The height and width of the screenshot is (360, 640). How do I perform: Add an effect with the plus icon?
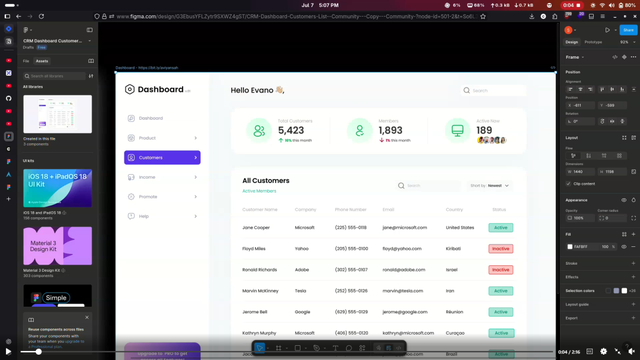633,277
